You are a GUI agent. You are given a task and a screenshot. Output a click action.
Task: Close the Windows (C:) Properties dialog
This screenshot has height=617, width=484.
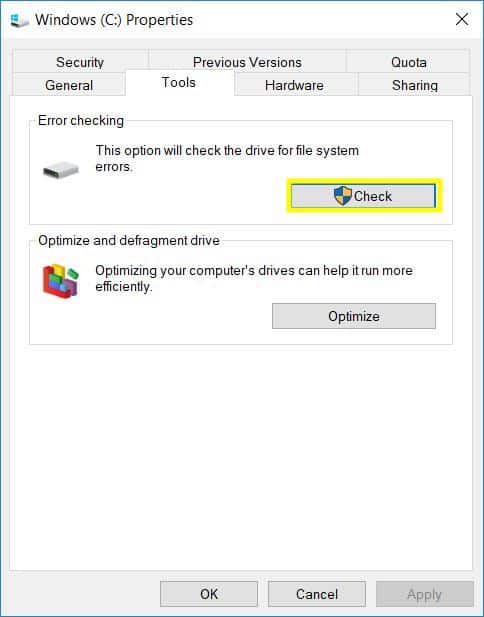pos(462,19)
